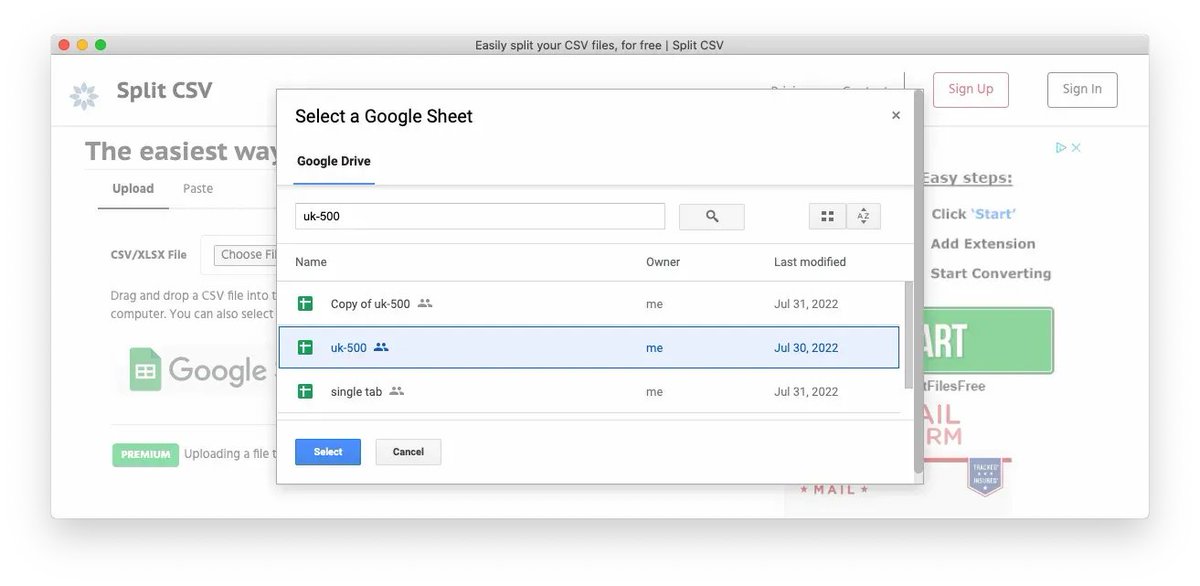
Task: Click the dialog's outer vertical scrollbar
Action: [919, 280]
